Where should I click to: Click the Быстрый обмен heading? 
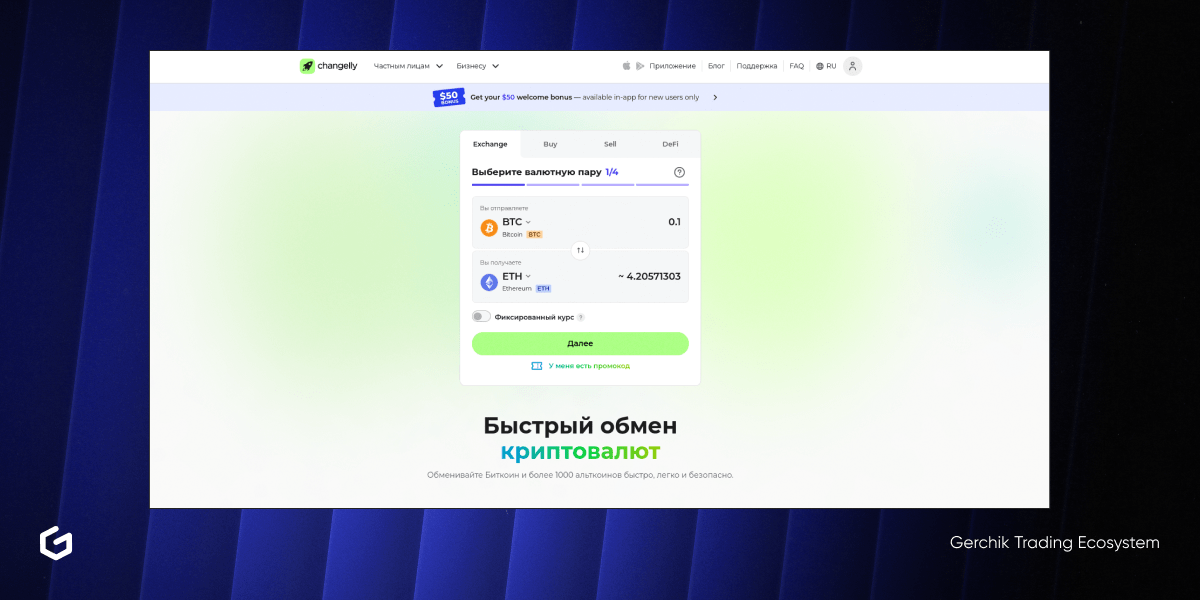coord(580,425)
